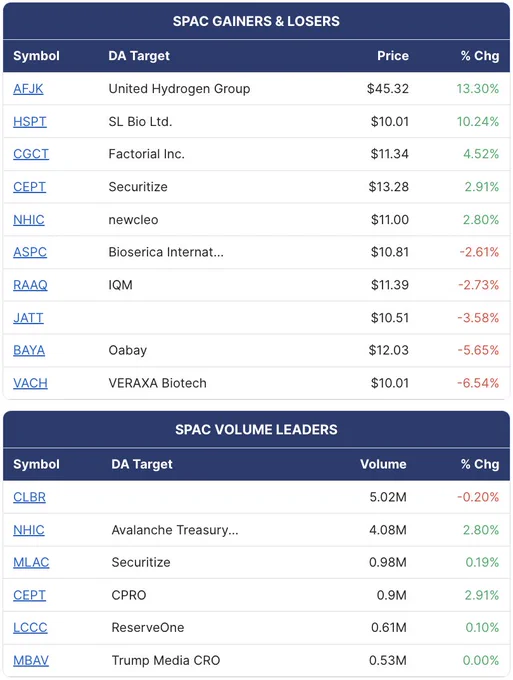Select NHIC link in Gainers & Losers table

pos(29,220)
